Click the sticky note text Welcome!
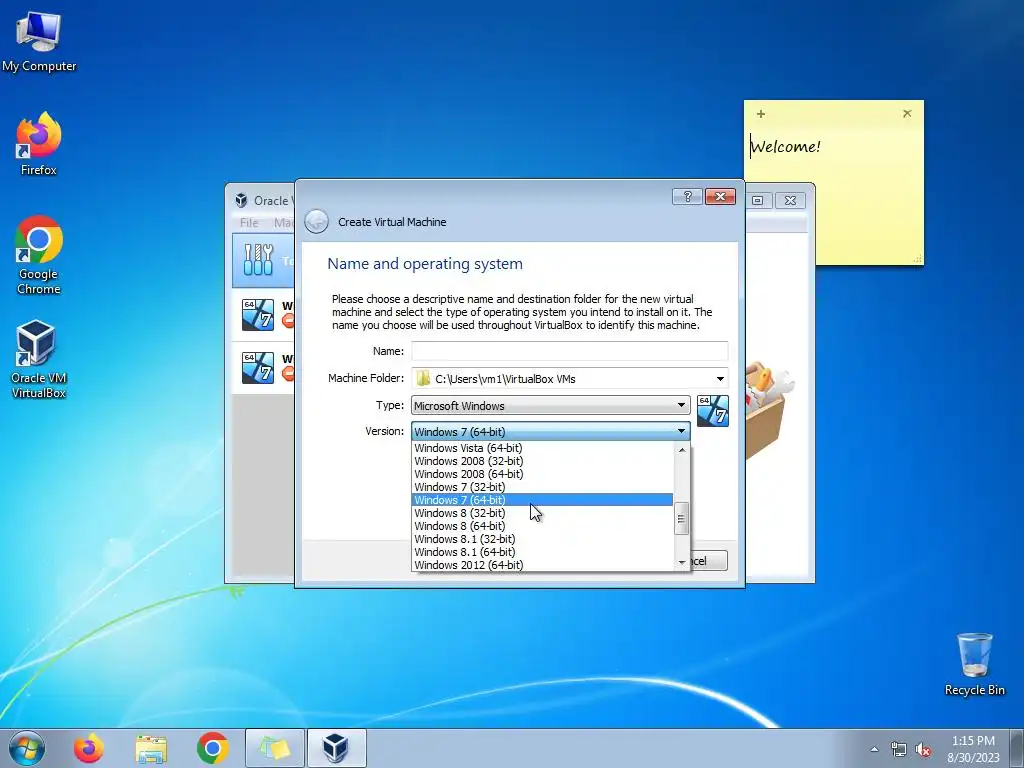This screenshot has width=1024, height=768. pyautogui.click(x=785, y=146)
